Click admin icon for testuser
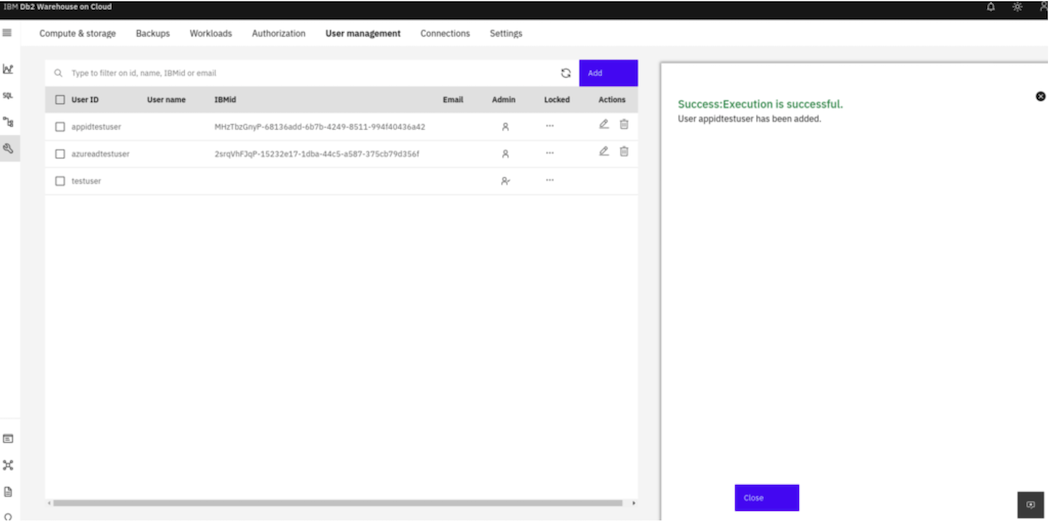The height and width of the screenshot is (521, 1050). [506, 181]
